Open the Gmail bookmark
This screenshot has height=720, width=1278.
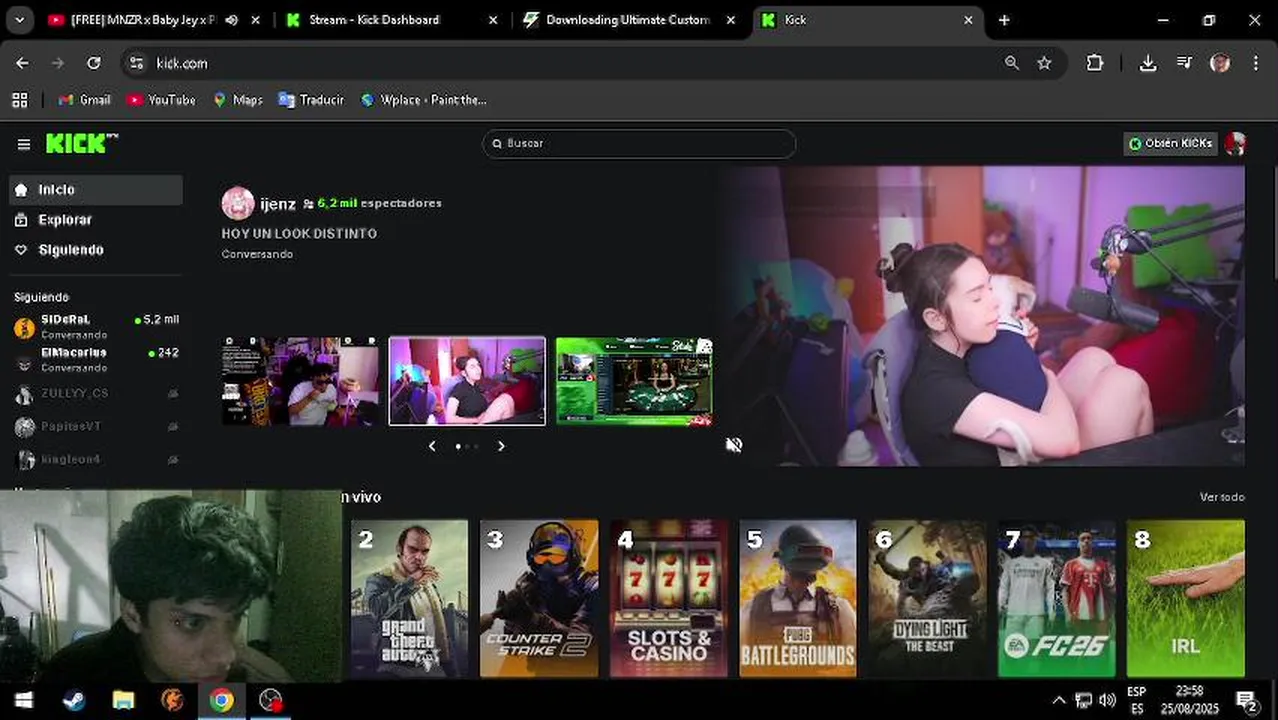pyautogui.click(x=84, y=100)
